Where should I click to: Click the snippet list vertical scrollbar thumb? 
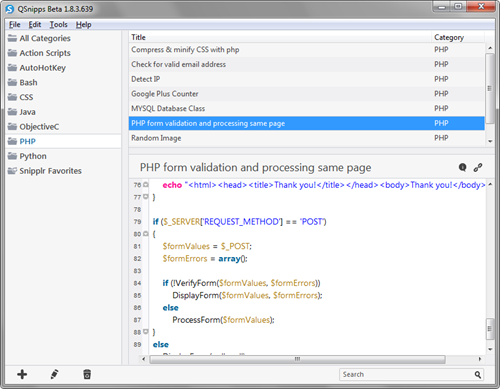point(490,88)
